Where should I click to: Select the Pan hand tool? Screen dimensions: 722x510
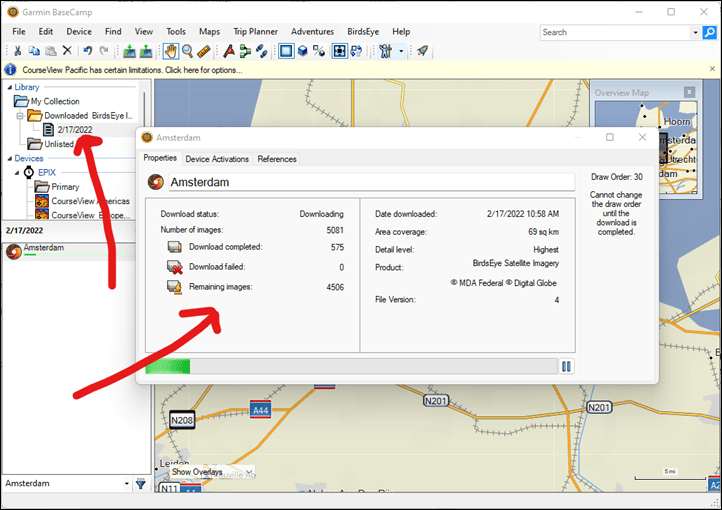click(170, 51)
